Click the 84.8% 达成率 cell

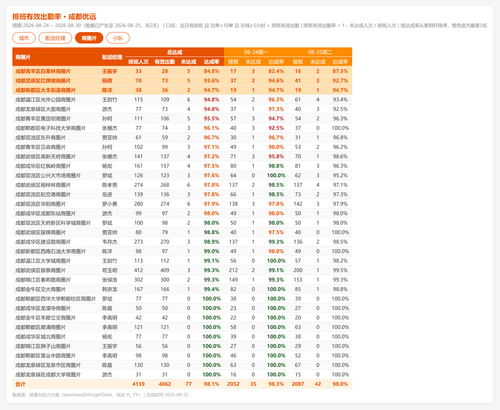(x=211, y=71)
